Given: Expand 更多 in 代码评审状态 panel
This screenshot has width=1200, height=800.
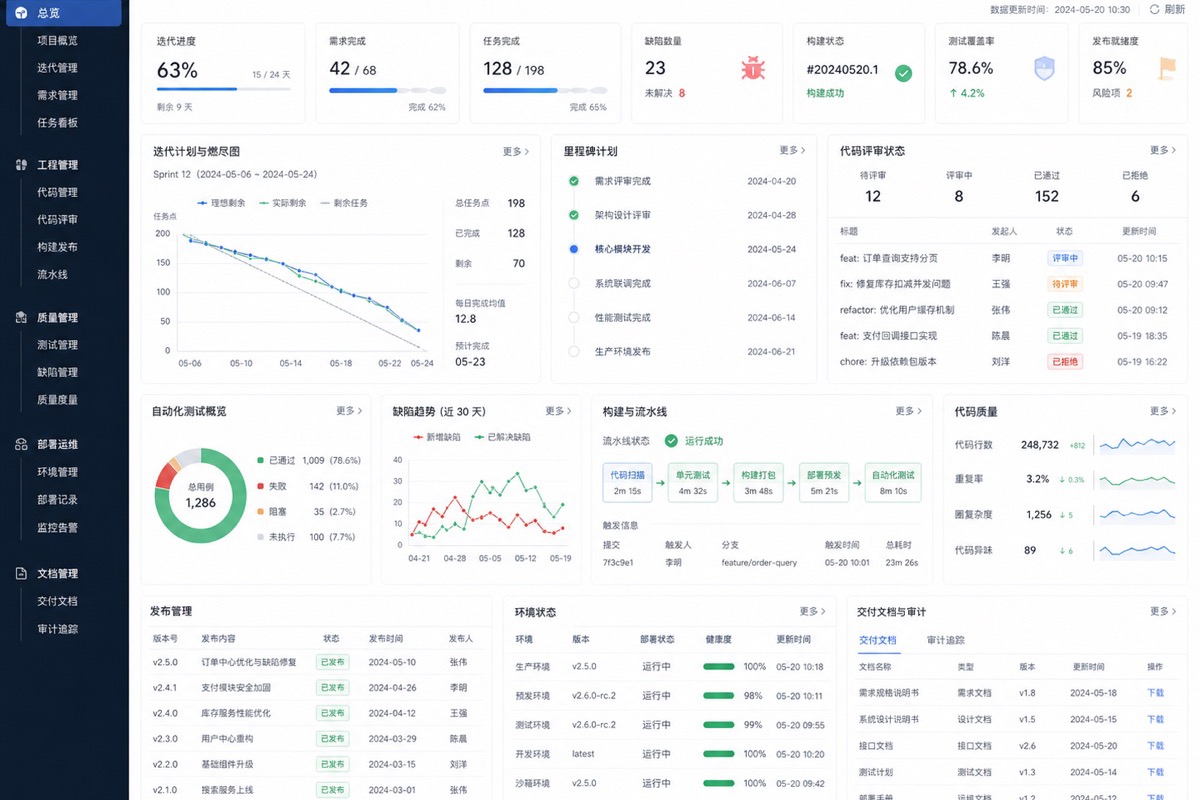Looking at the screenshot, I should pyautogui.click(x=1162, y=151).
